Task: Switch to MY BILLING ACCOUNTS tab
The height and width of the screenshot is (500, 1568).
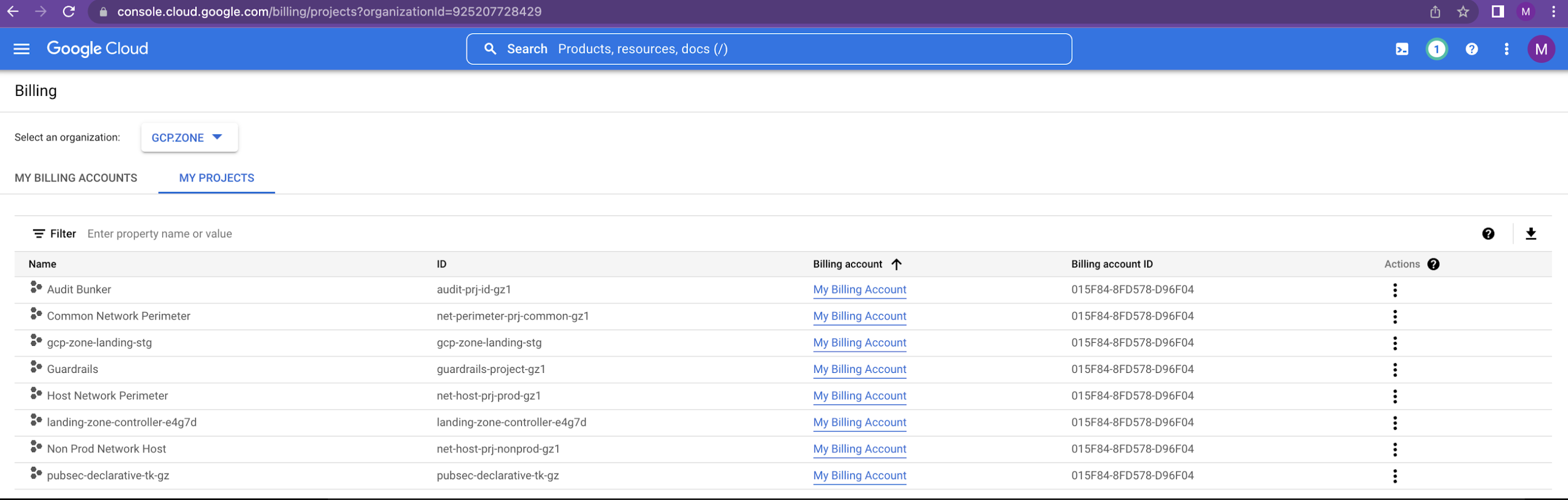Action: tap(75, 178)
